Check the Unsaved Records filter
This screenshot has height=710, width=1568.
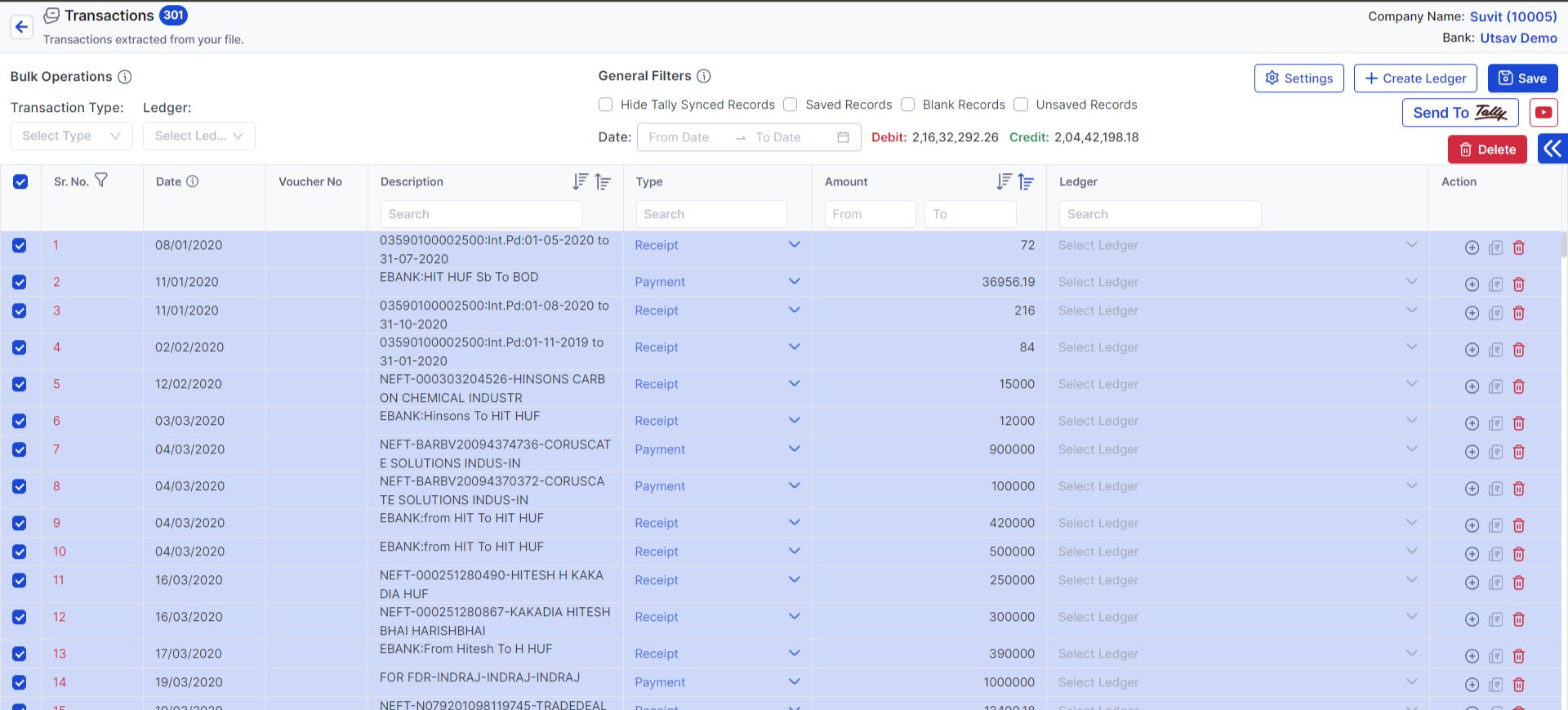(x=1021, y=105)
